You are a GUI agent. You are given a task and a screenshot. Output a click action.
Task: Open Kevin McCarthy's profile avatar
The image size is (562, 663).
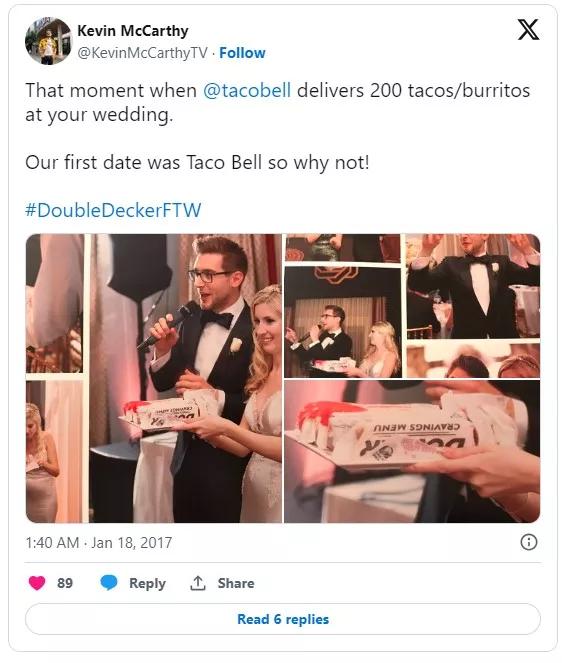click(48, 41)
